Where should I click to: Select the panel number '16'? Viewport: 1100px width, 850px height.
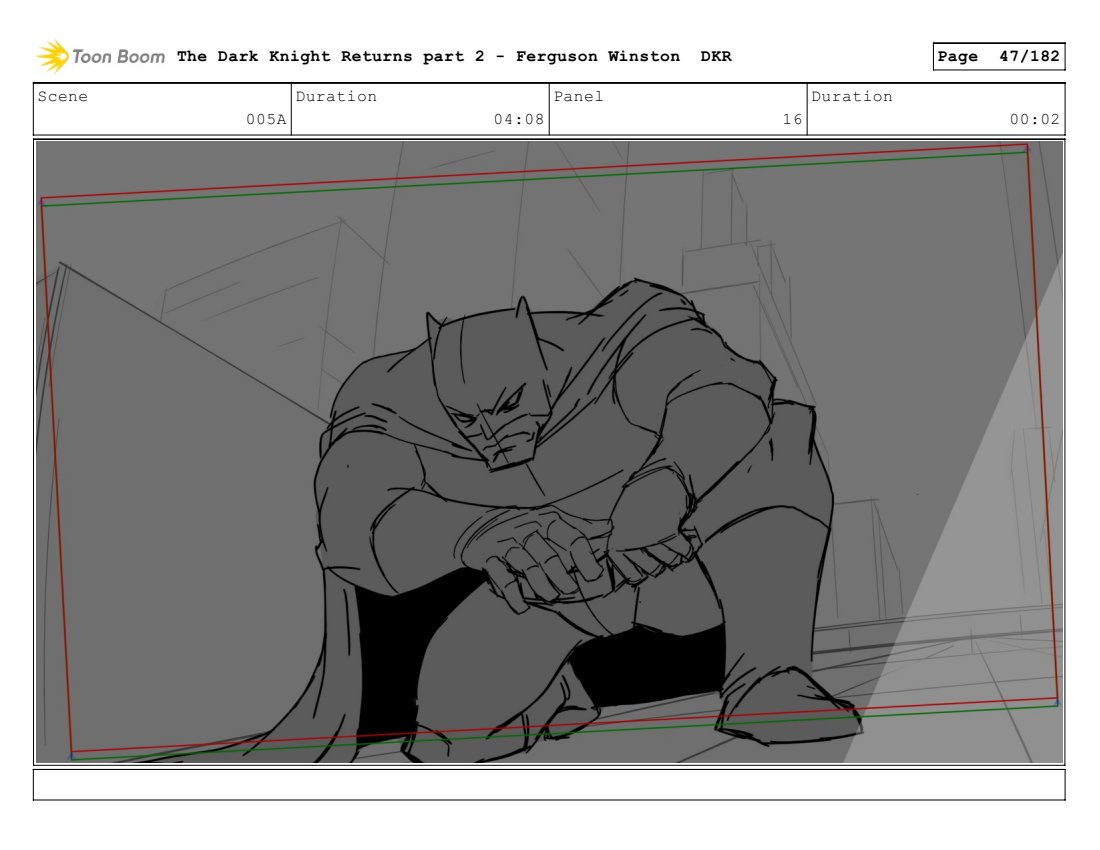point(792,119)
